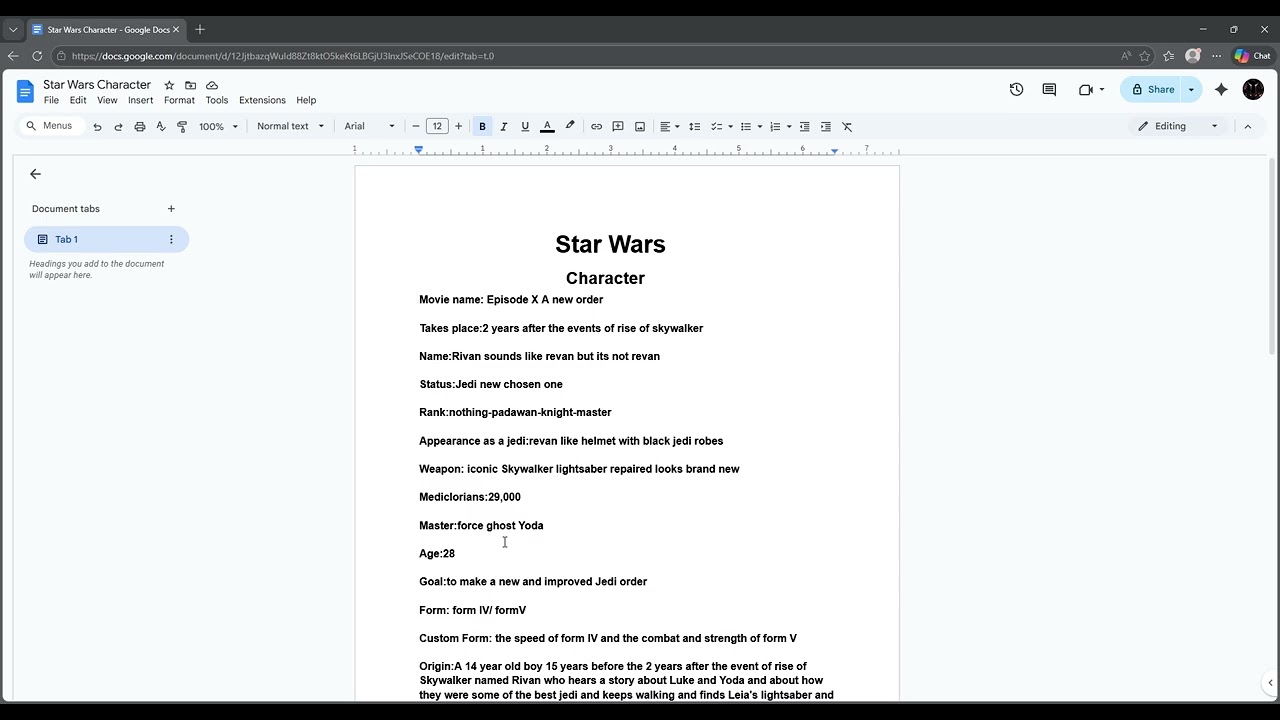Open the Extensions menu
The width and height of the screenshot is (1280, 720).
(262, 100)
